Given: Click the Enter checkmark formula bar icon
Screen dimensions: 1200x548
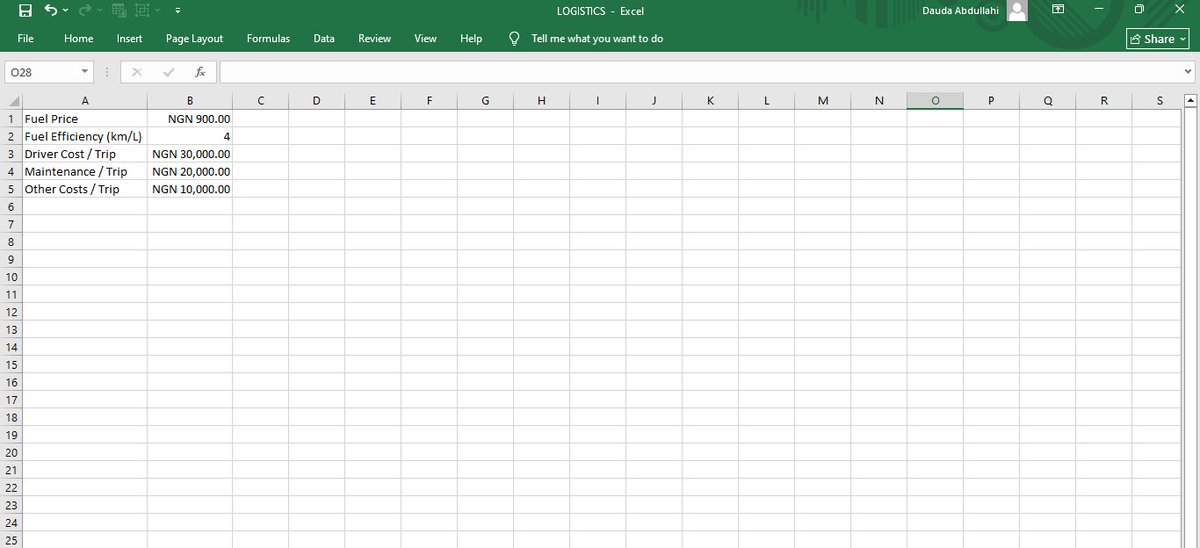Looking at the screenshot, I should [x=168, y=72].
